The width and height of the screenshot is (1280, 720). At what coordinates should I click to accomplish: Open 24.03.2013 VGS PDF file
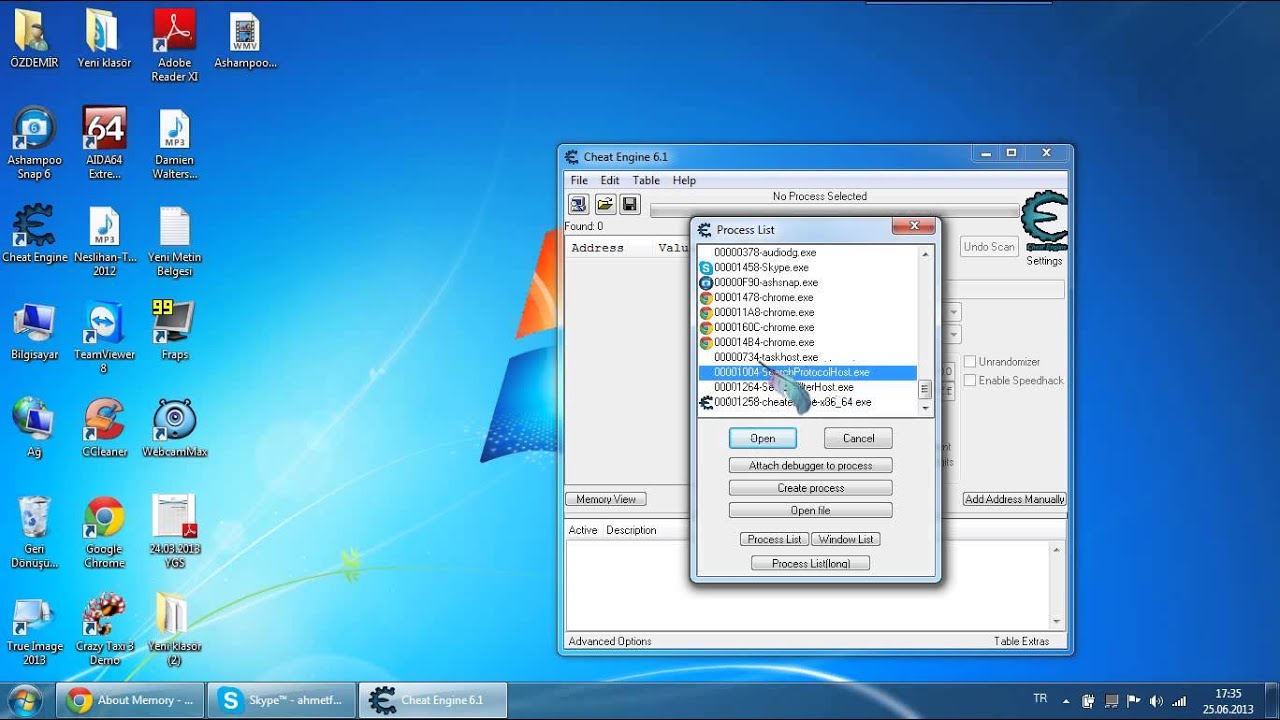(x=175, y=532)
